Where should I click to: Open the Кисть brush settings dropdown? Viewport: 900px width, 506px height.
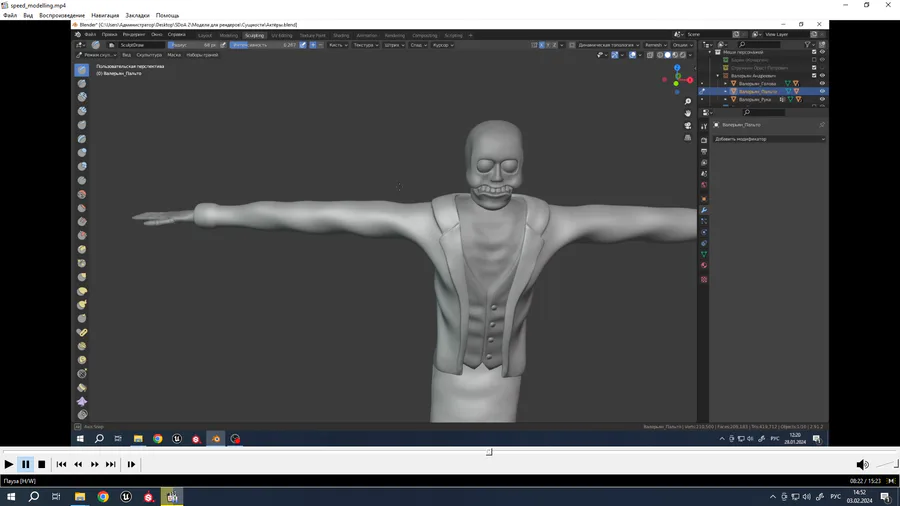(x=337, y=45)
